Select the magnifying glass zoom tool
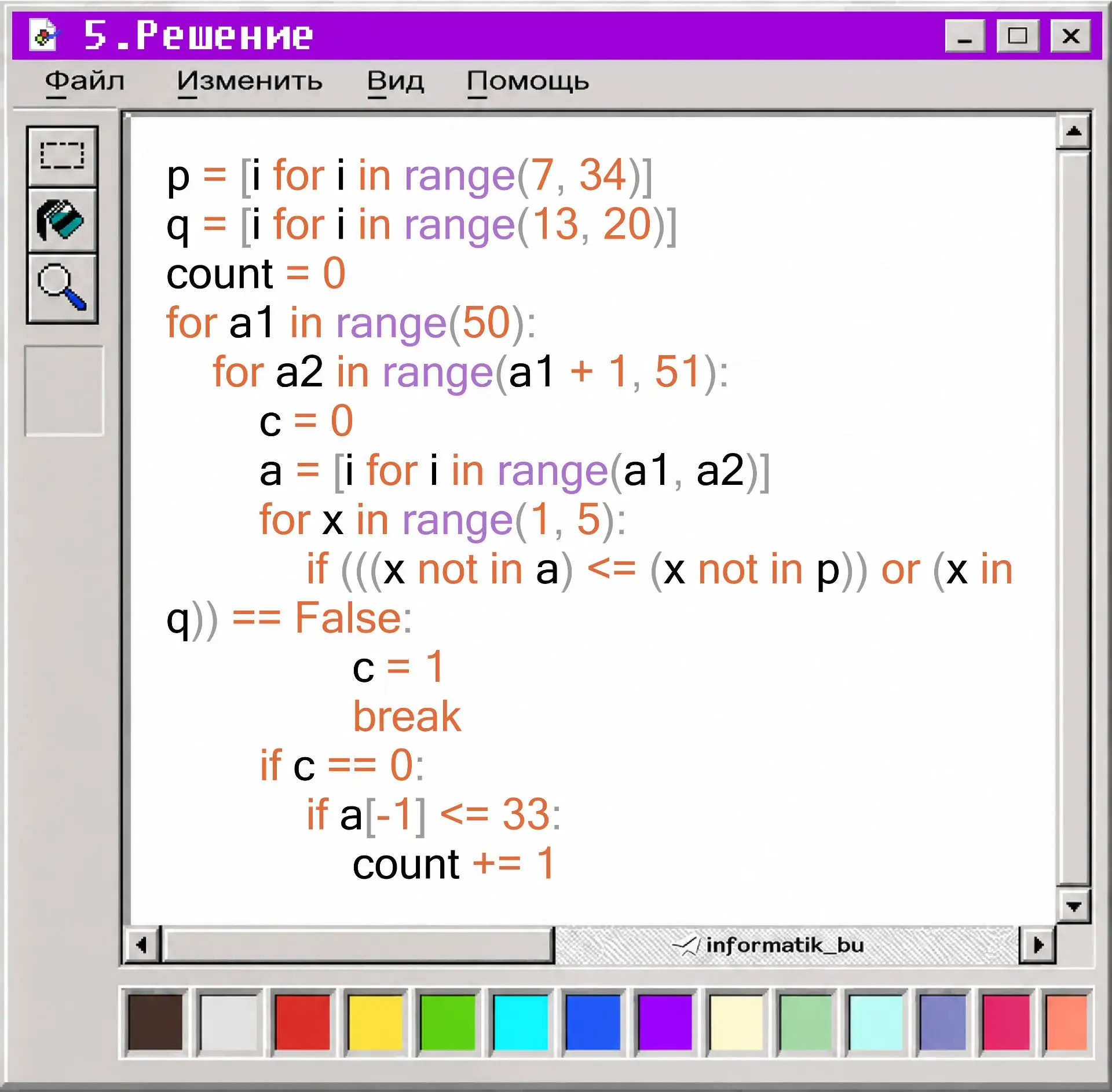The height and width of the screenshot is (1092, 1112). pos(63,287)
